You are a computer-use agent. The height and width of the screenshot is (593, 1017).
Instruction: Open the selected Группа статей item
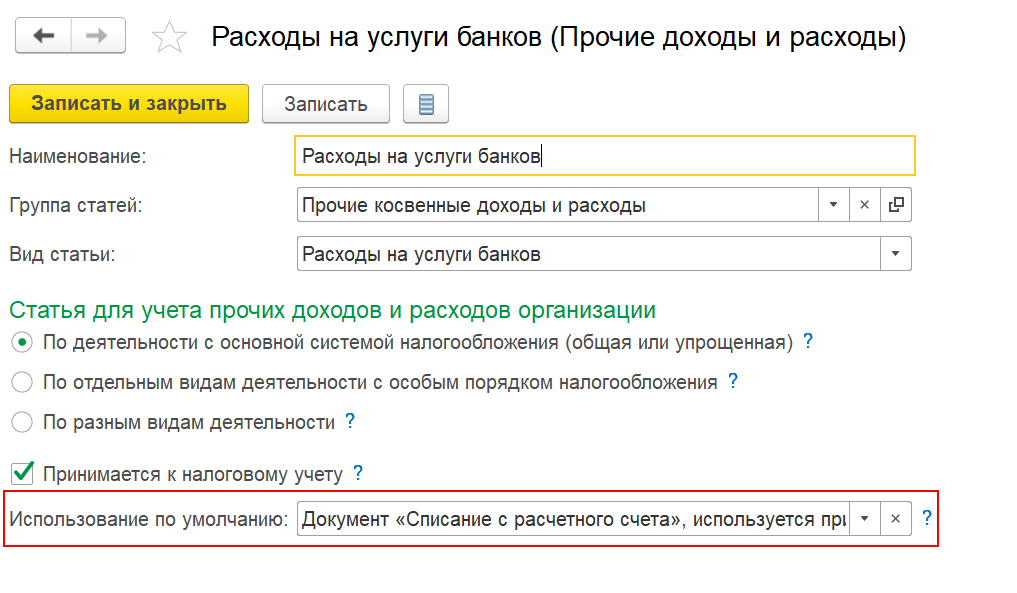pos(896,205)
